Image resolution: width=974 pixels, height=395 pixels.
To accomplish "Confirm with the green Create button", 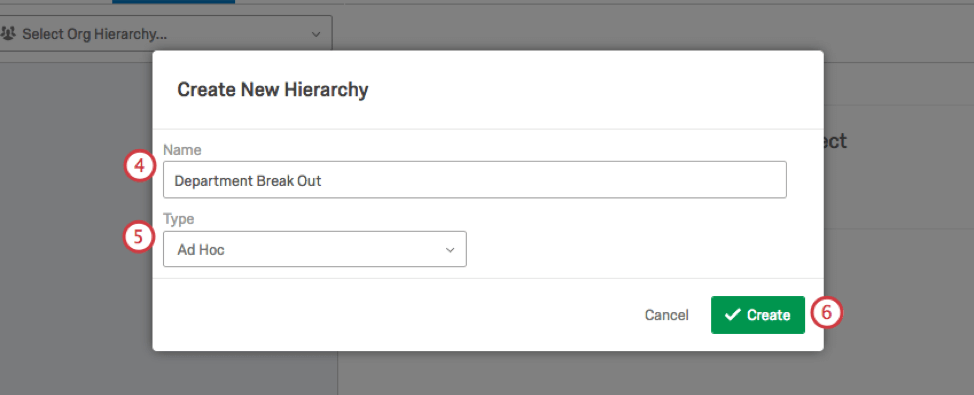I will click(x=758, y=315).
